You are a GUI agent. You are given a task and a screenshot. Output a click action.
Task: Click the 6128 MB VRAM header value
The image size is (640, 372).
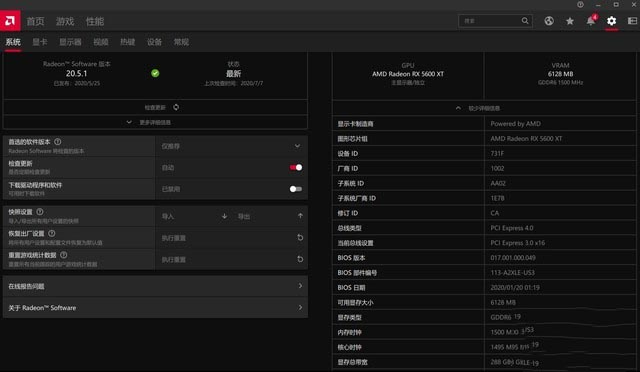point(560,74)
